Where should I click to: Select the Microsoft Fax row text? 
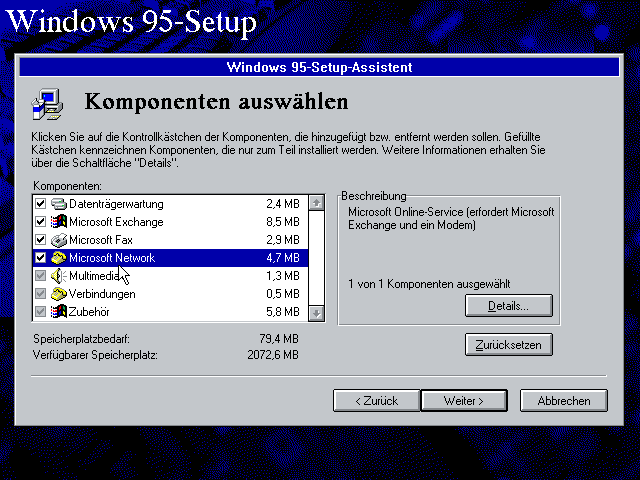tap(101, 240)
